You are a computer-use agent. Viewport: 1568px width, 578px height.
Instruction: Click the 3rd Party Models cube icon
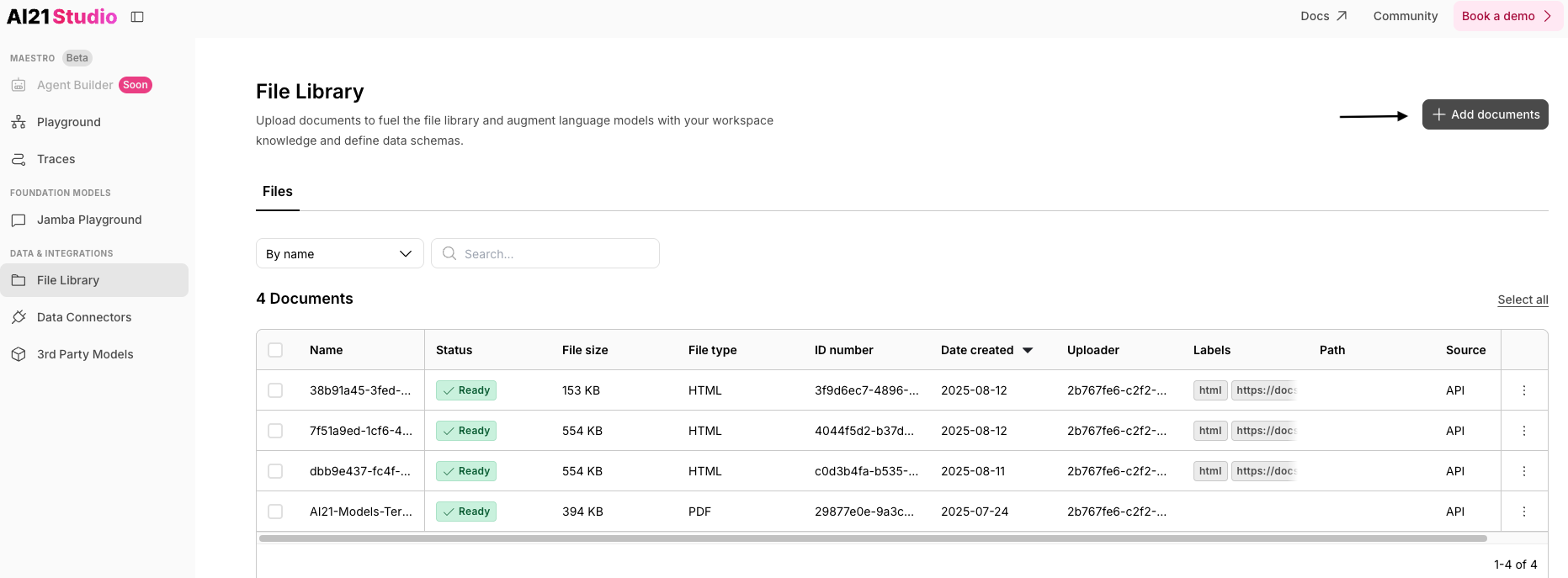(x=19, y=354)
